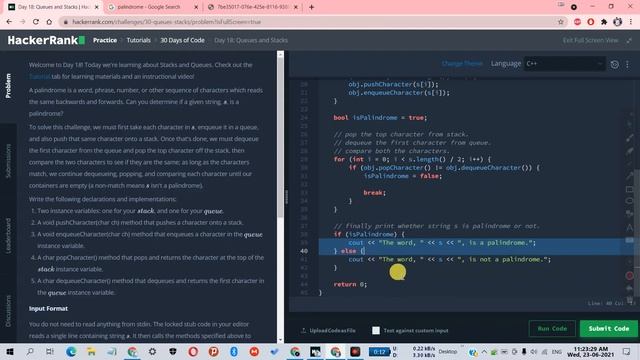The width and height of the screenshot is (640, 360).
Task: Click the taskbar Search magnifier
Action: pos(30,351)
